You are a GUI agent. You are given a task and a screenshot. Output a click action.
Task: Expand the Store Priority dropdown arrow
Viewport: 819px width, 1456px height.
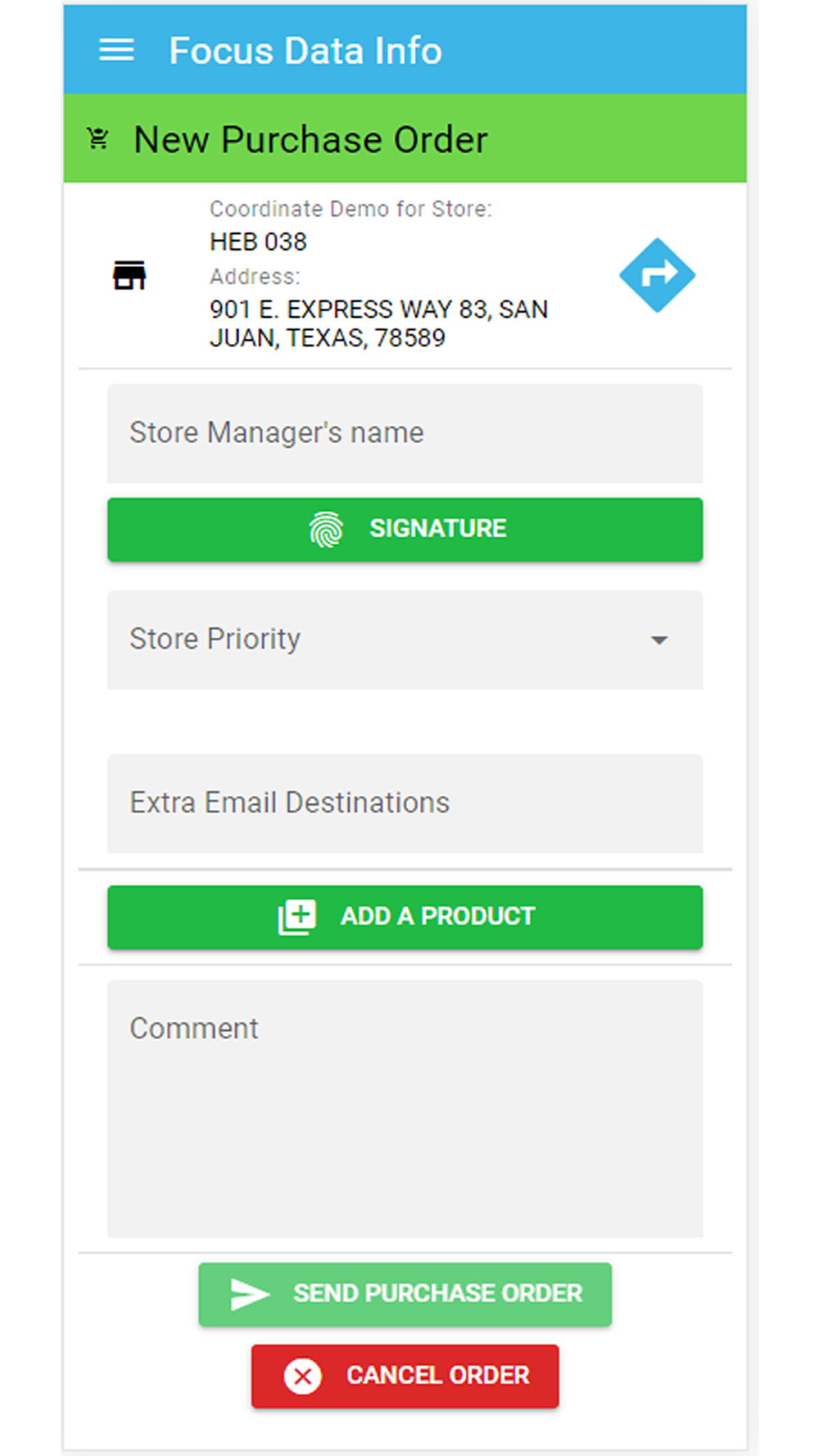(659, 640)
